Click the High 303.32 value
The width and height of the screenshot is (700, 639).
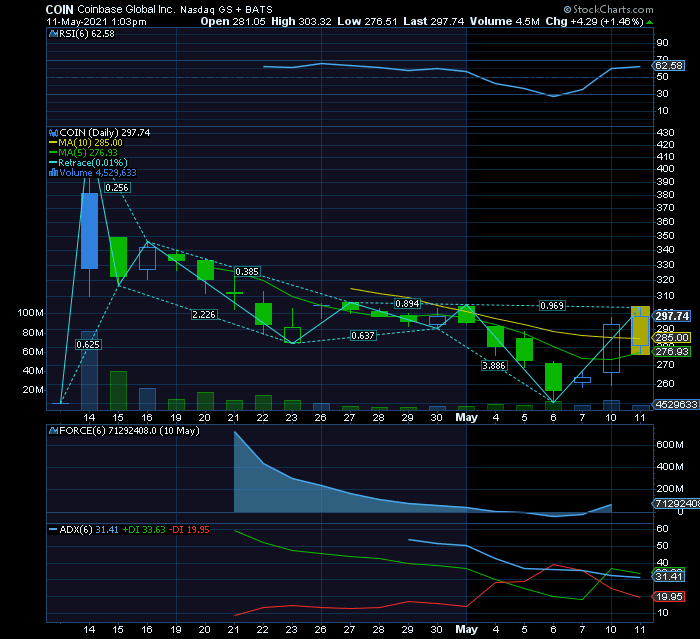[x=301, y=21]
